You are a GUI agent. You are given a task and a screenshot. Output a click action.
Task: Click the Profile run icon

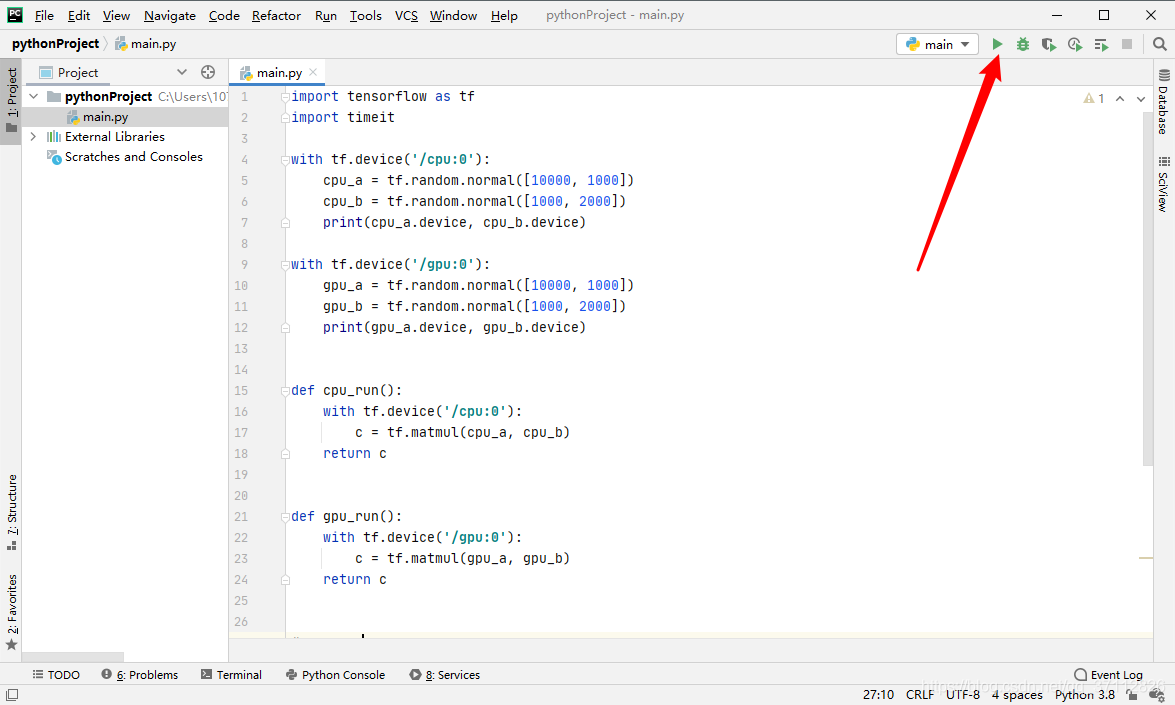coord(1075,44)
